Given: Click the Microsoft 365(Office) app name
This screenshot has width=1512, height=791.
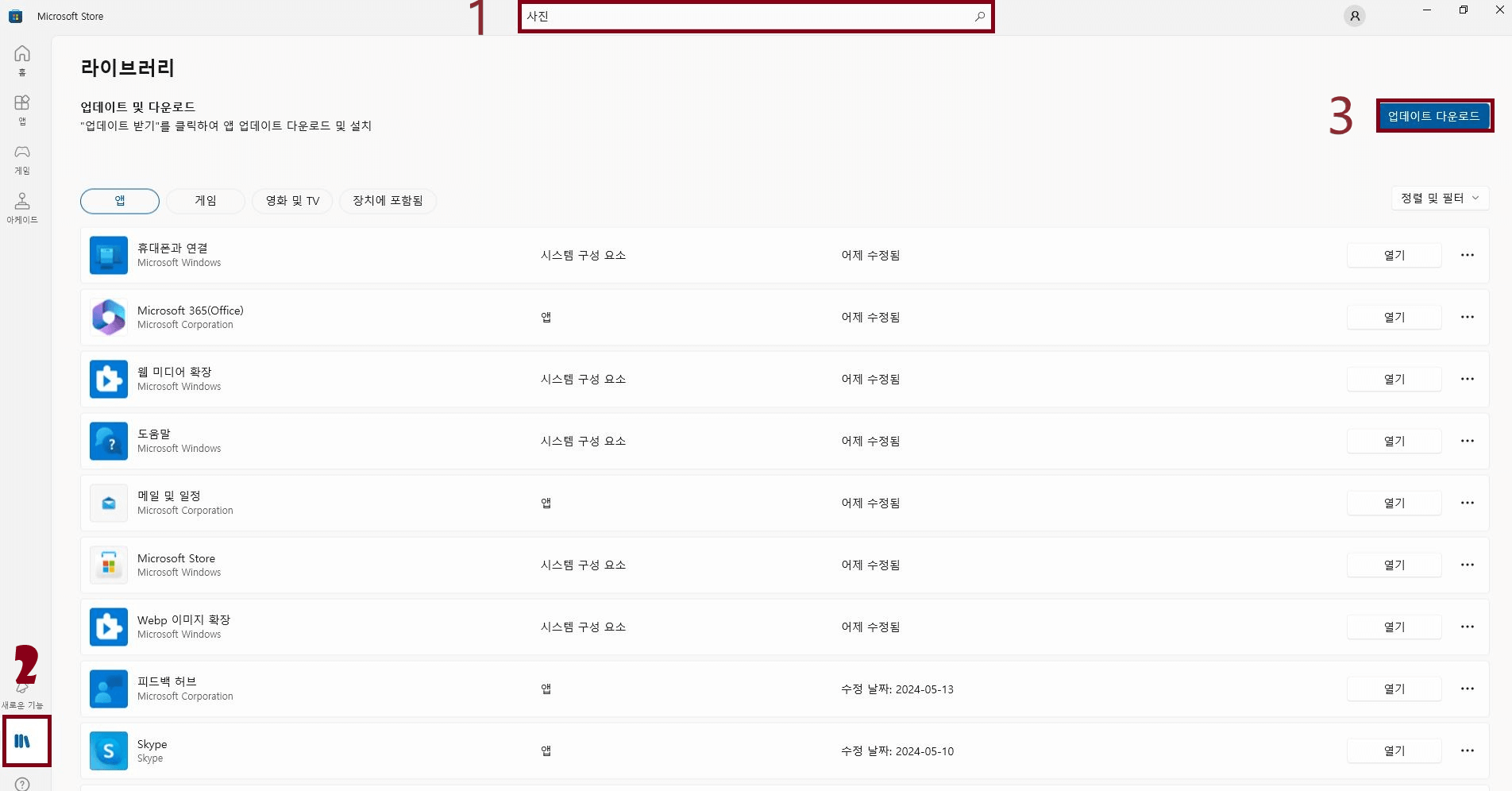Looking at the screenshot, I should [191, 311].
